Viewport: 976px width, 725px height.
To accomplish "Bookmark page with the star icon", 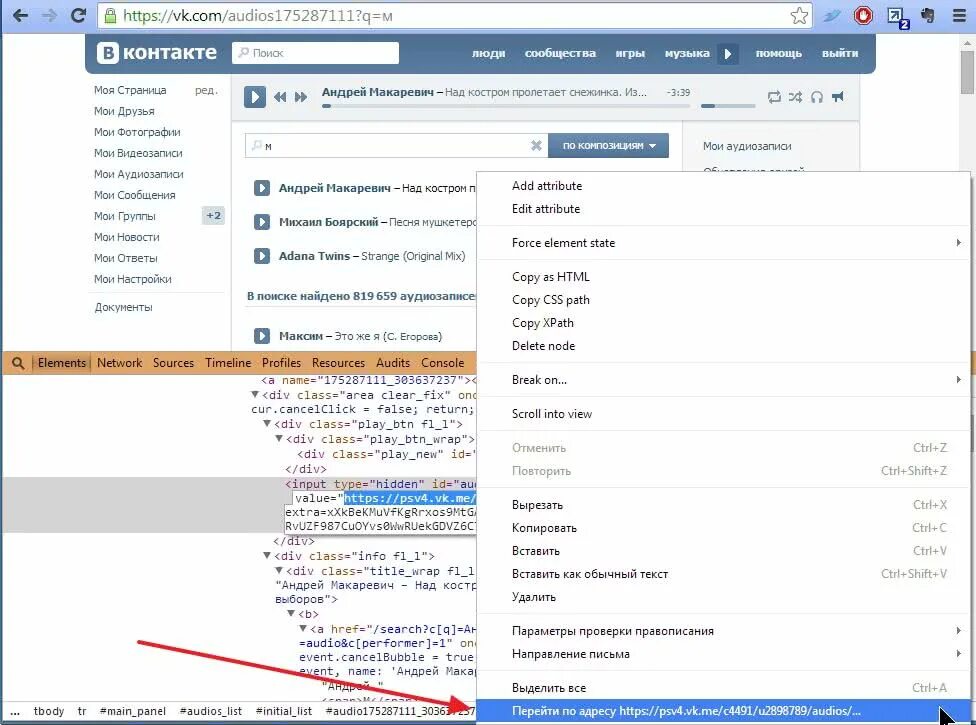I will 799,16.
